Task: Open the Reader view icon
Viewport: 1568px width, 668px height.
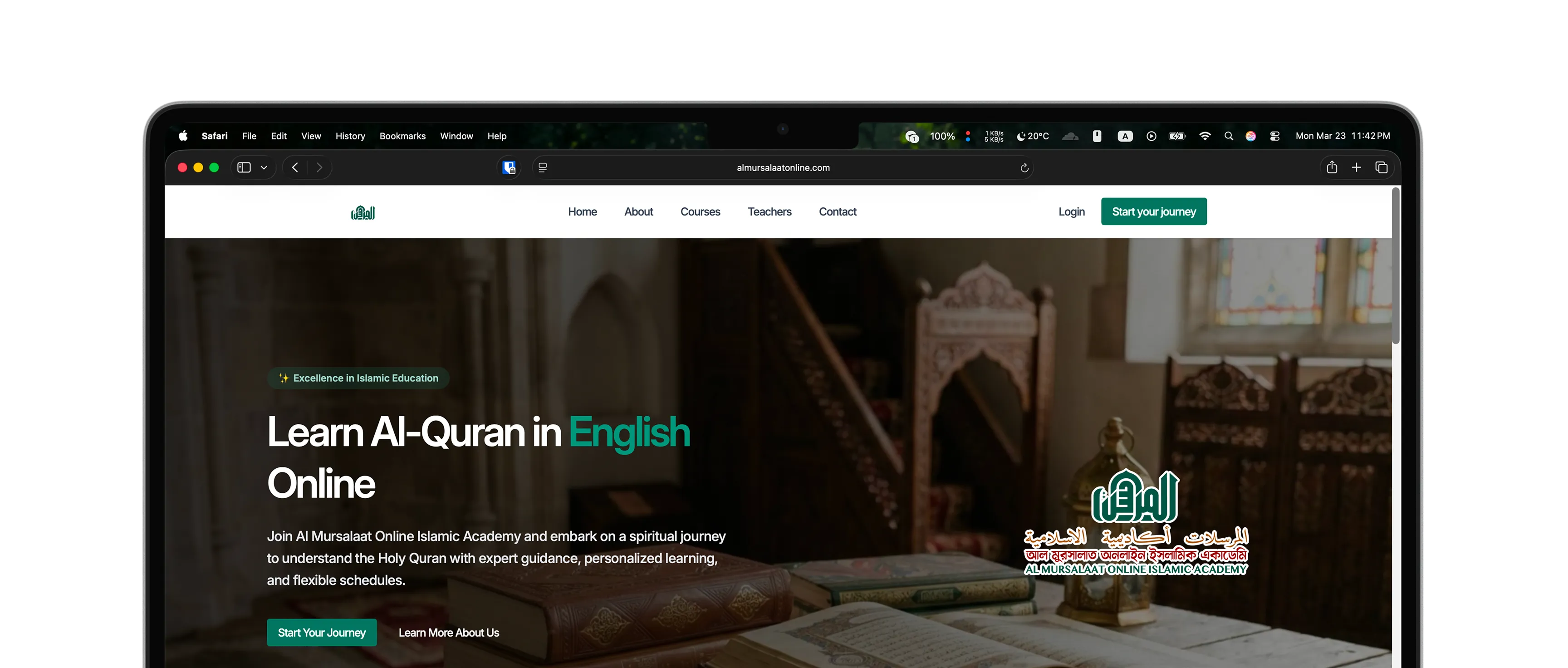Action: coord(542,167)
